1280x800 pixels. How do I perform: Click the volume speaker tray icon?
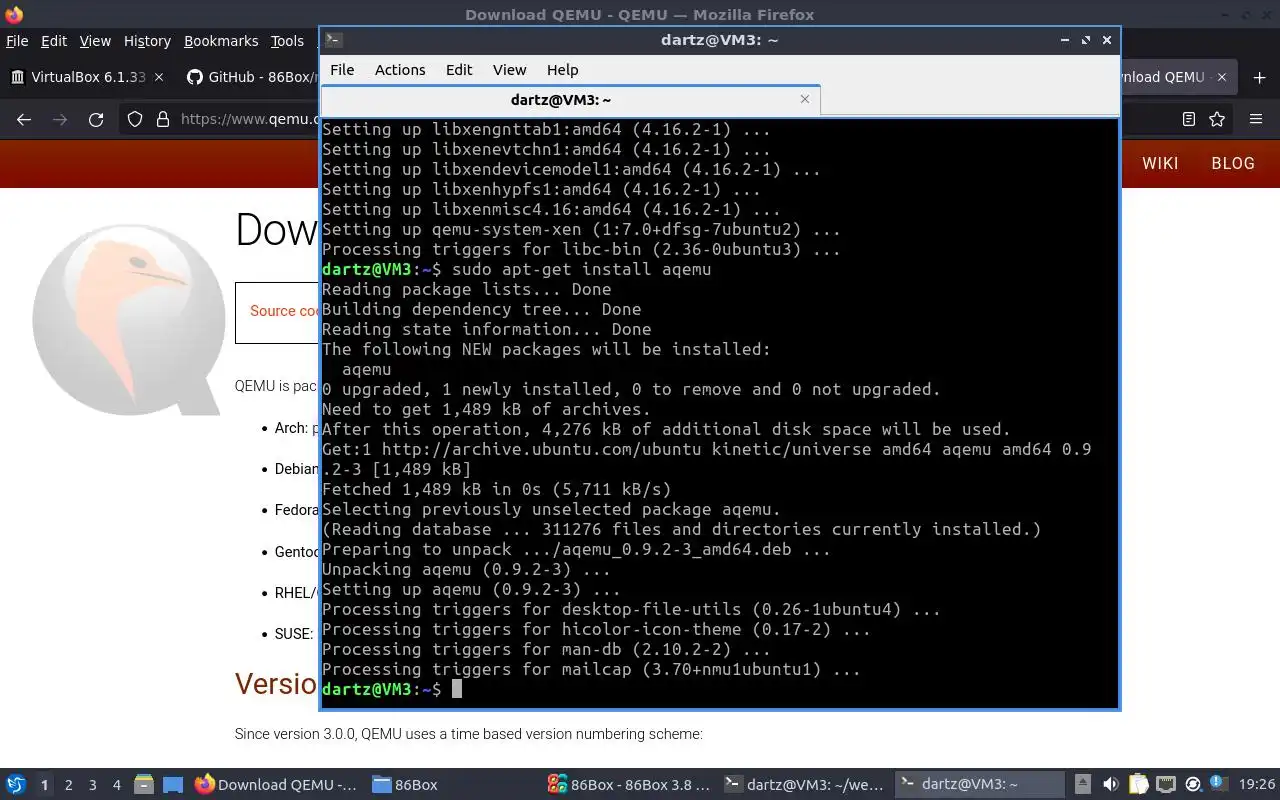coord(1111,785)
